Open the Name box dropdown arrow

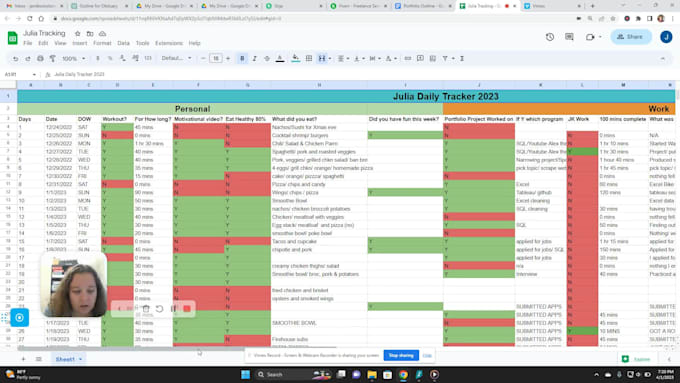click(34, 75)
